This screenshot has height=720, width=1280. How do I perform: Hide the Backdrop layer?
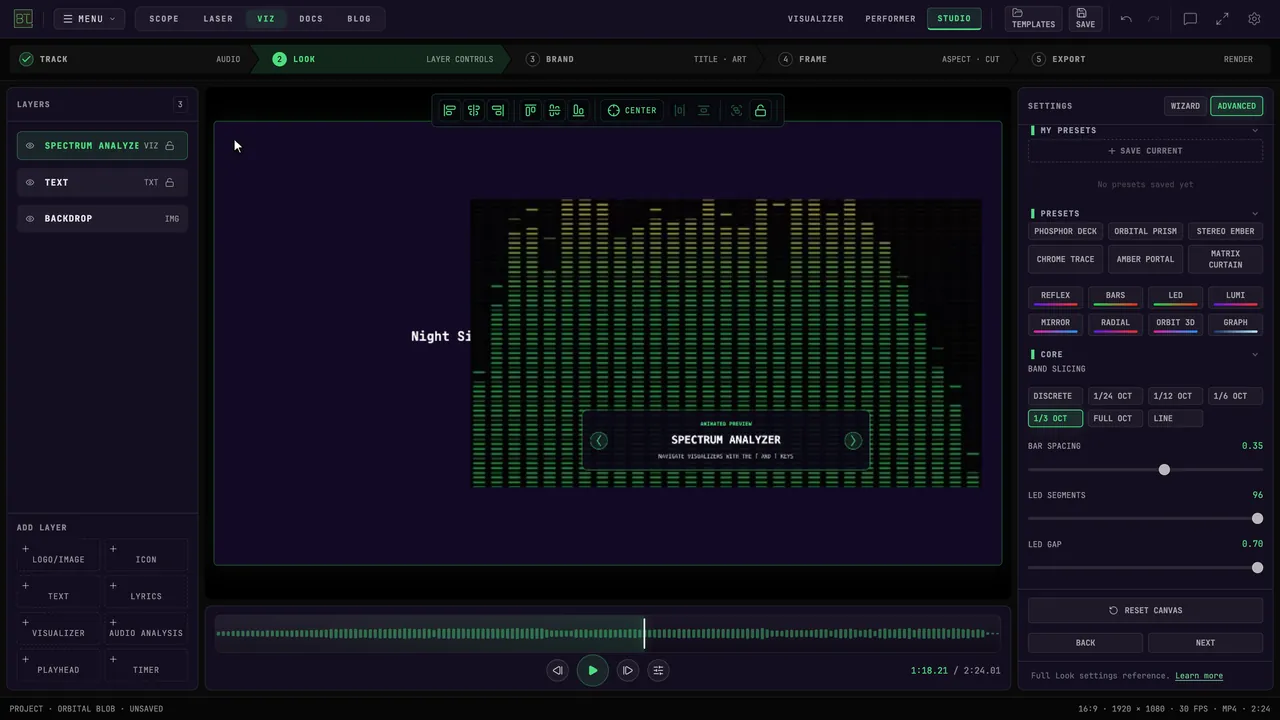point(30,218)
